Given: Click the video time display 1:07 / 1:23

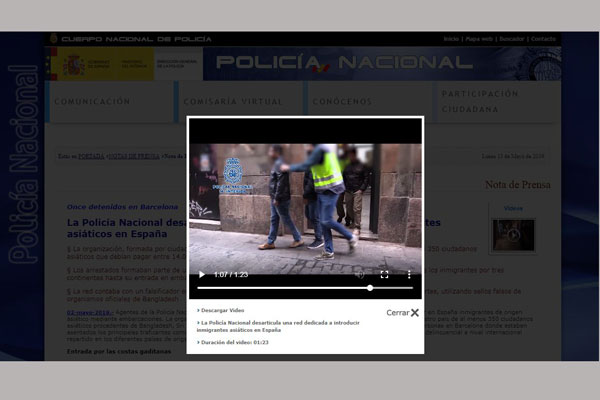Looking at the screenshot, I should click(x=231, y=274).
